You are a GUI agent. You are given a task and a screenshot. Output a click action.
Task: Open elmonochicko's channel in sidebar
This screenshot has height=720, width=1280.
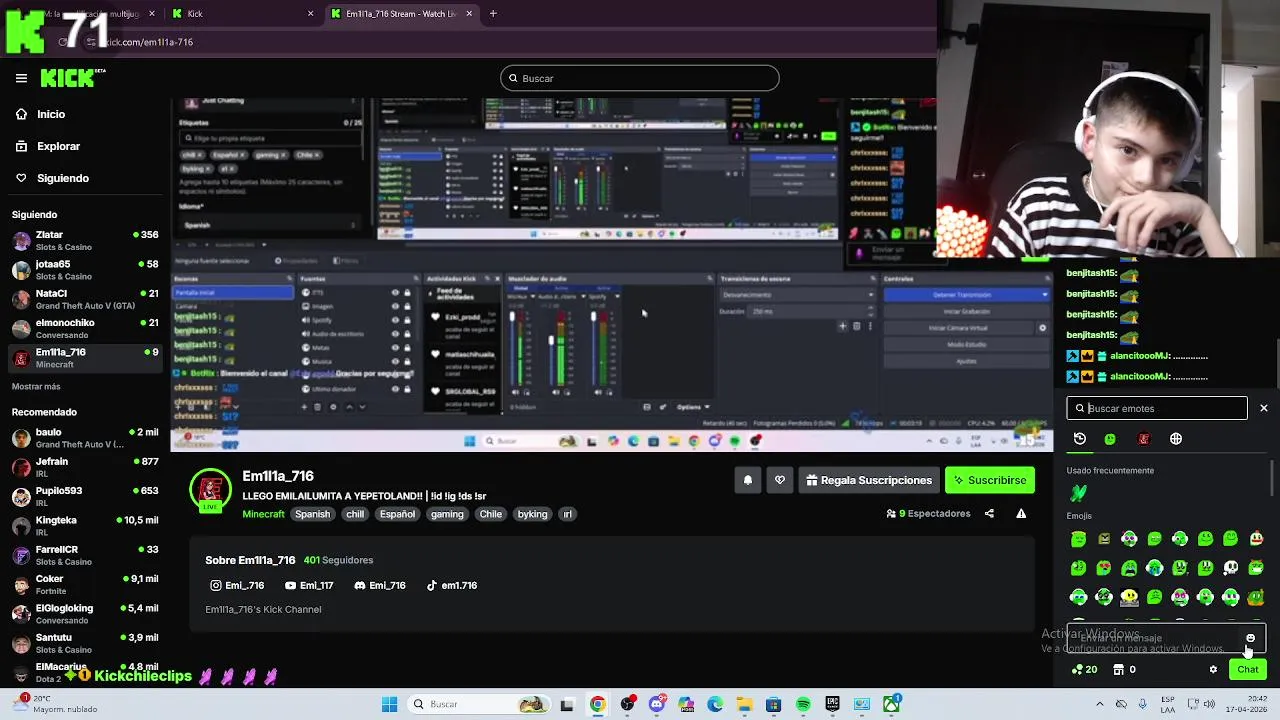85,328
